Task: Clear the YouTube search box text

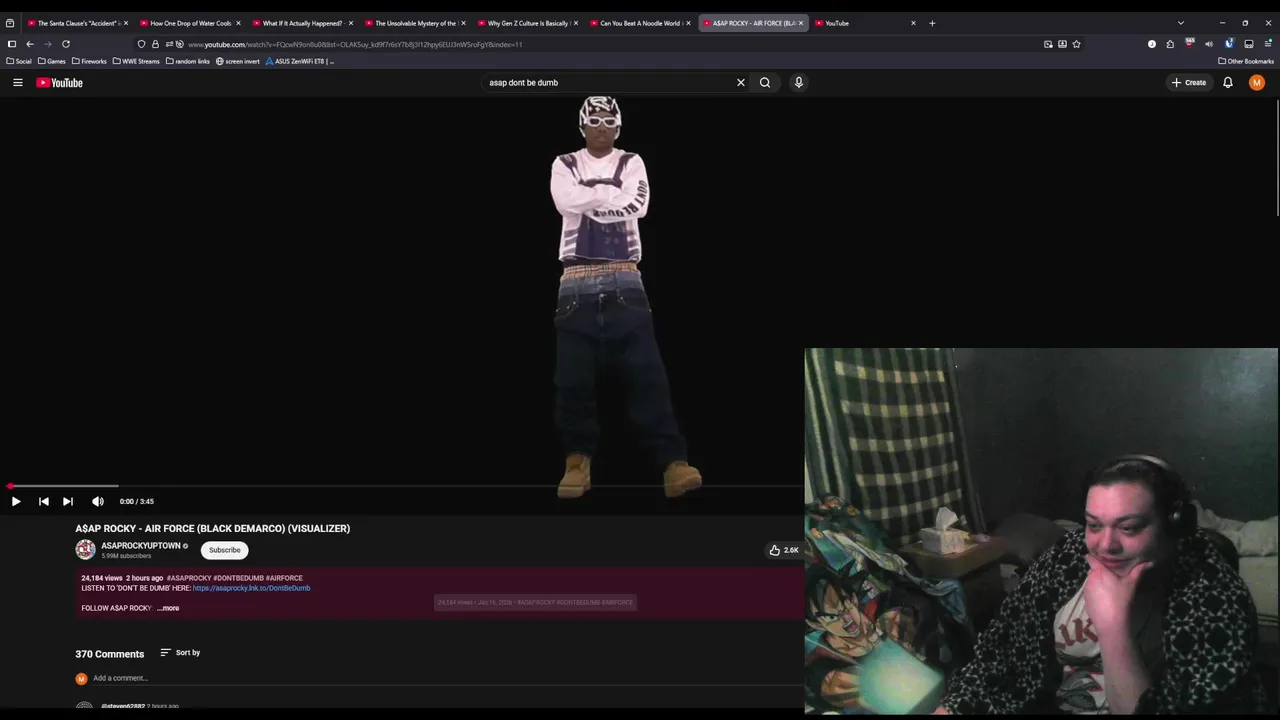Action: pos(741,83)
